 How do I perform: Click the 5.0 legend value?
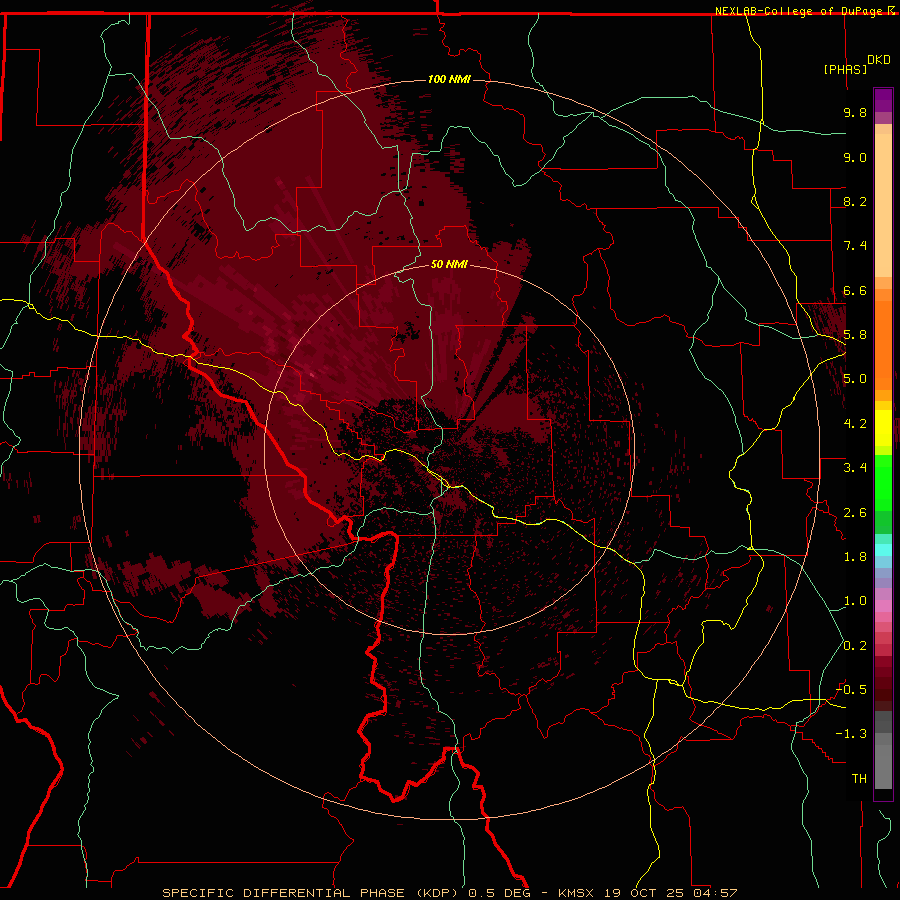click(855, 379)
